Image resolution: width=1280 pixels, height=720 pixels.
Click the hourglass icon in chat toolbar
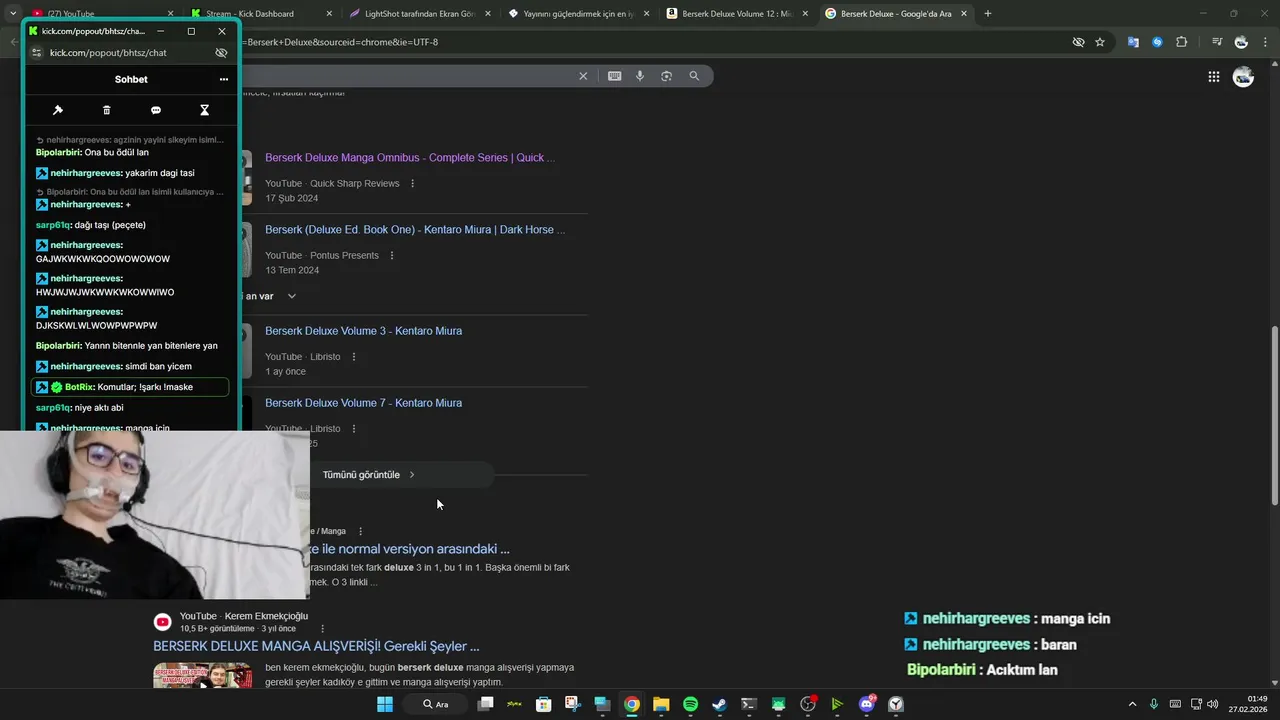(204, 110)
